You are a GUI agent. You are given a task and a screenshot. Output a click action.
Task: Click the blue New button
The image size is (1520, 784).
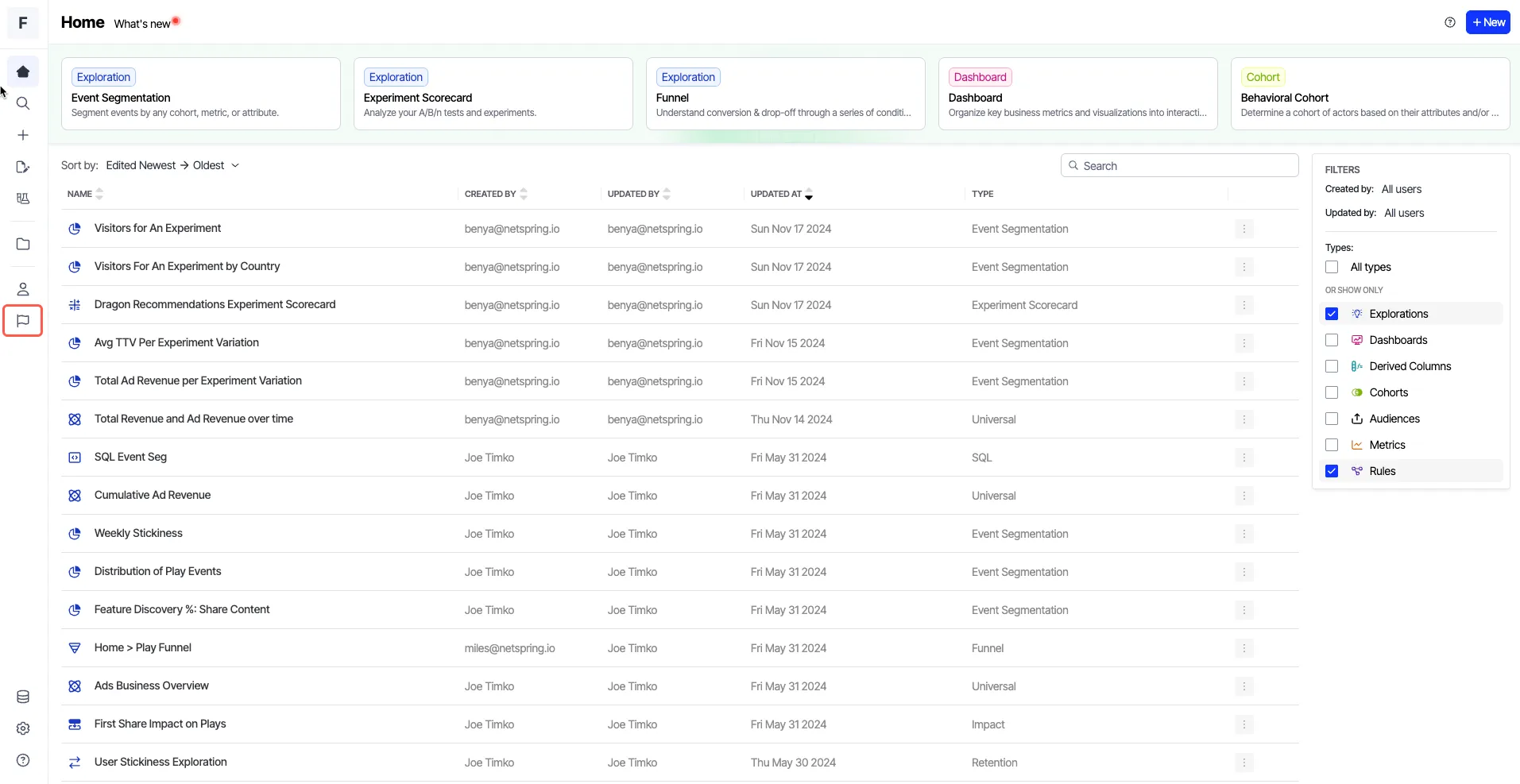[x=1488, y=22]
